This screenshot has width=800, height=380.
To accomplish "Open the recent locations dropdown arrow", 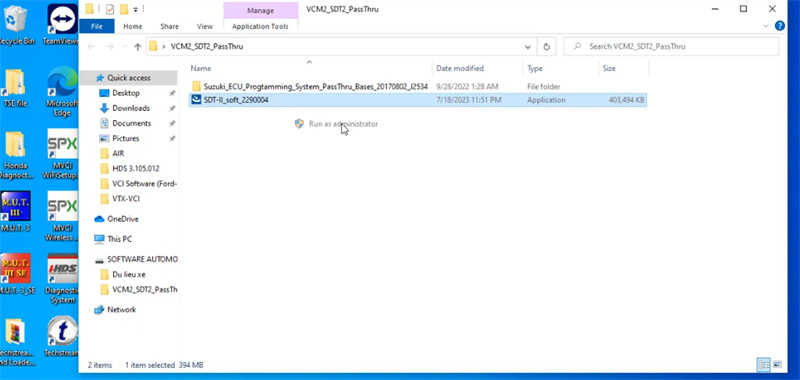I will click(123, 46).
